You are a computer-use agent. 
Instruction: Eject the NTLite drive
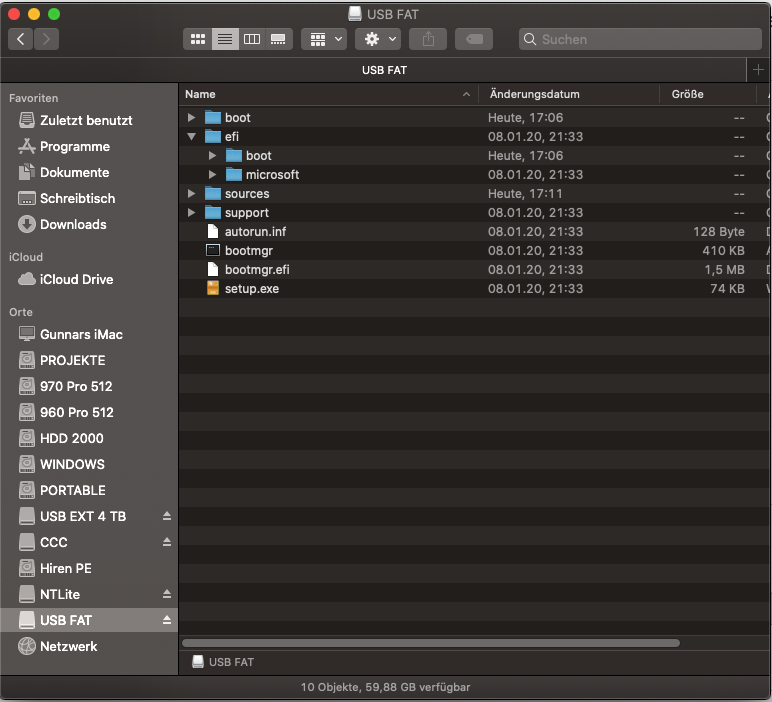coord(167,594)
